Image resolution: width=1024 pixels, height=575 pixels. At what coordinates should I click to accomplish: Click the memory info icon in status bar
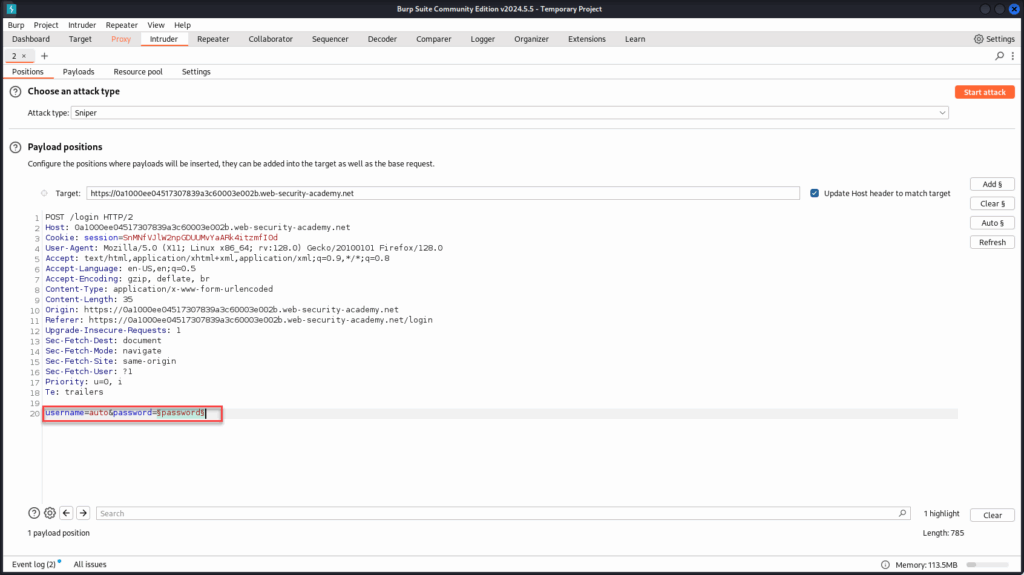click(x=885, y=565)
